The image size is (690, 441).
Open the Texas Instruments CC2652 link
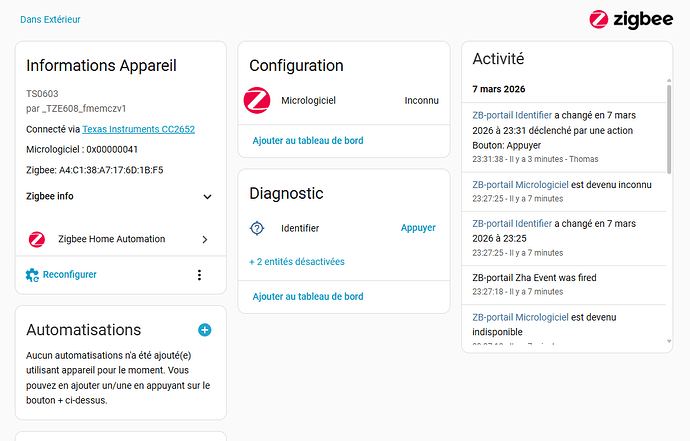138,129
